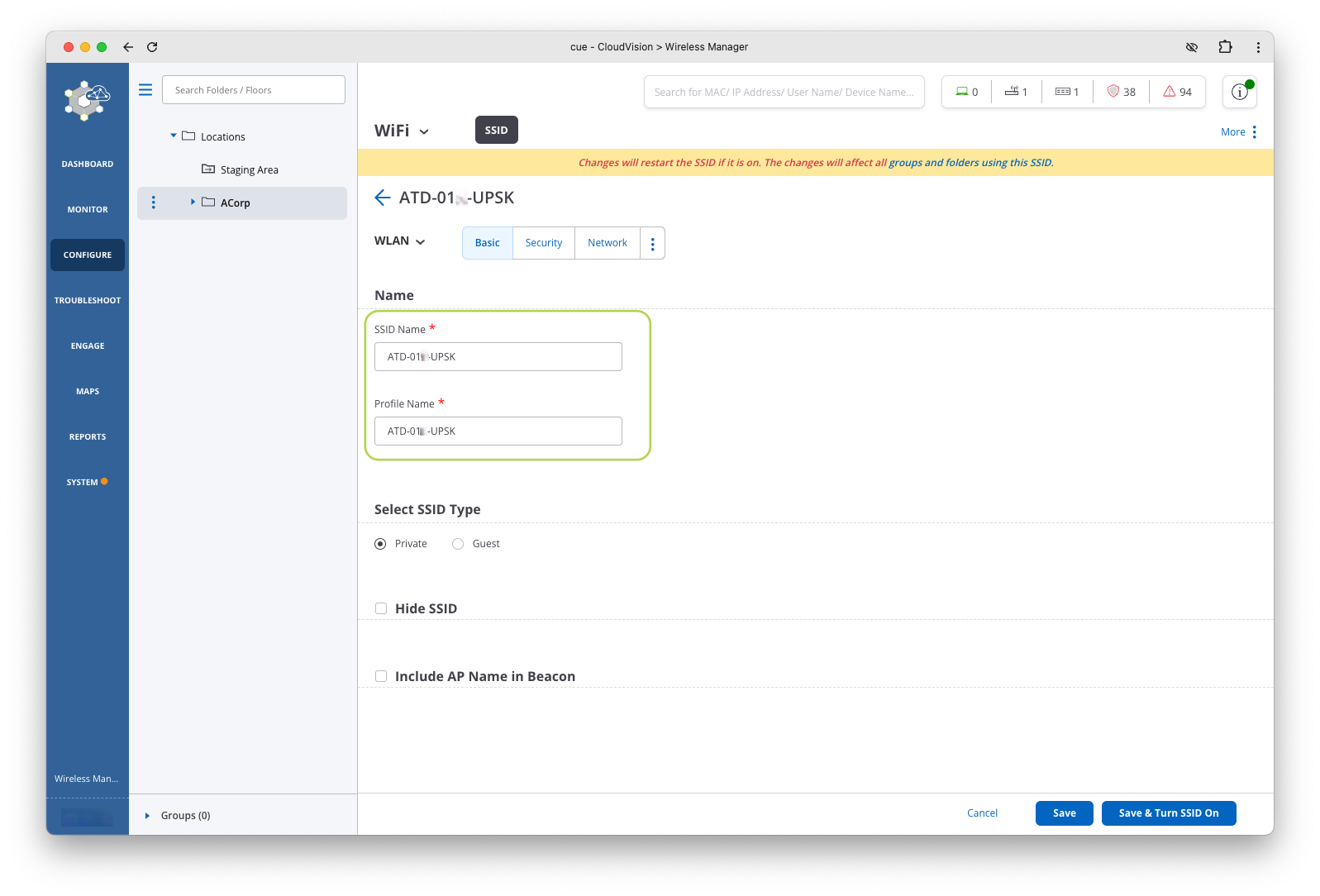This screenshot has width=1320, height=896.
Task: Open the three-dot menu beside ACorp folder
Action: click(153, 203)
